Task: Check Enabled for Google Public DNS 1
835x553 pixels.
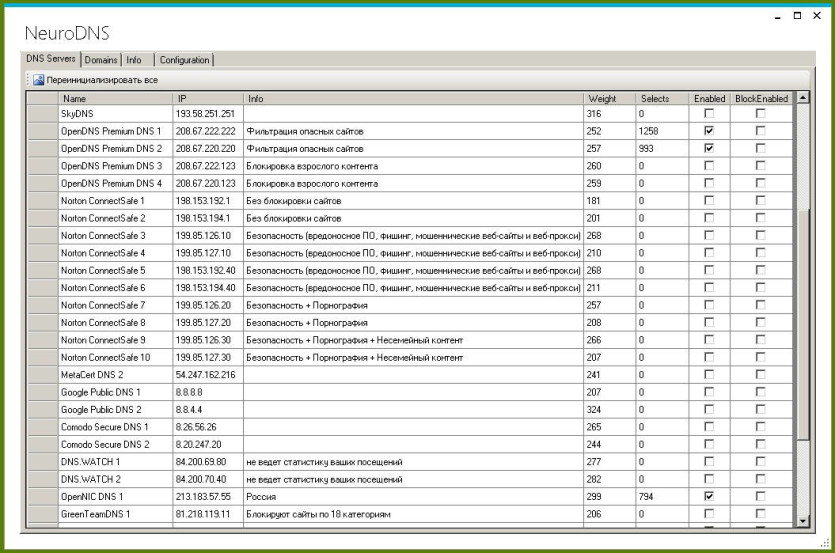Action: pos(709,392)
